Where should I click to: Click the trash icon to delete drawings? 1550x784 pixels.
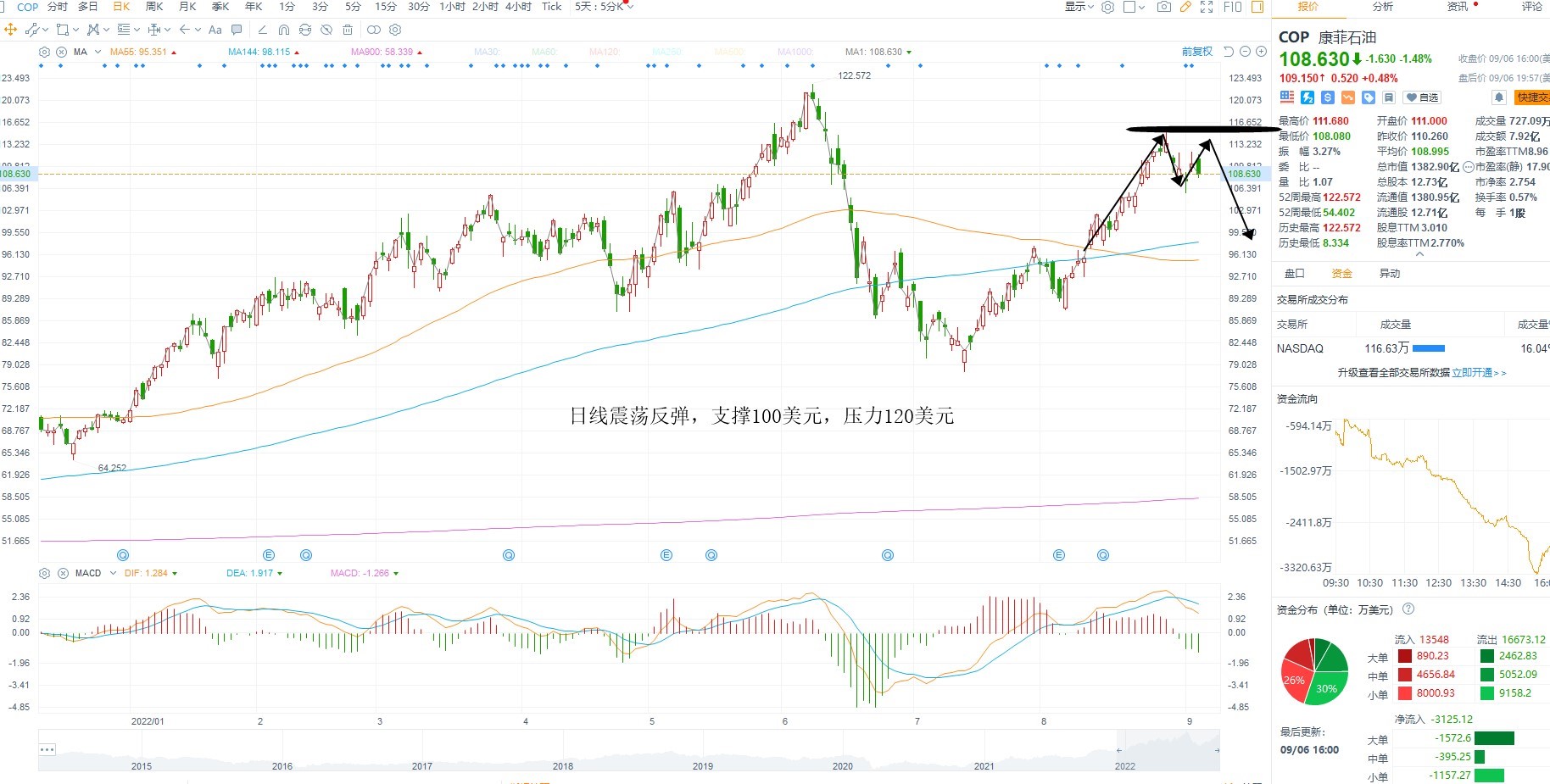pos(348,30)
